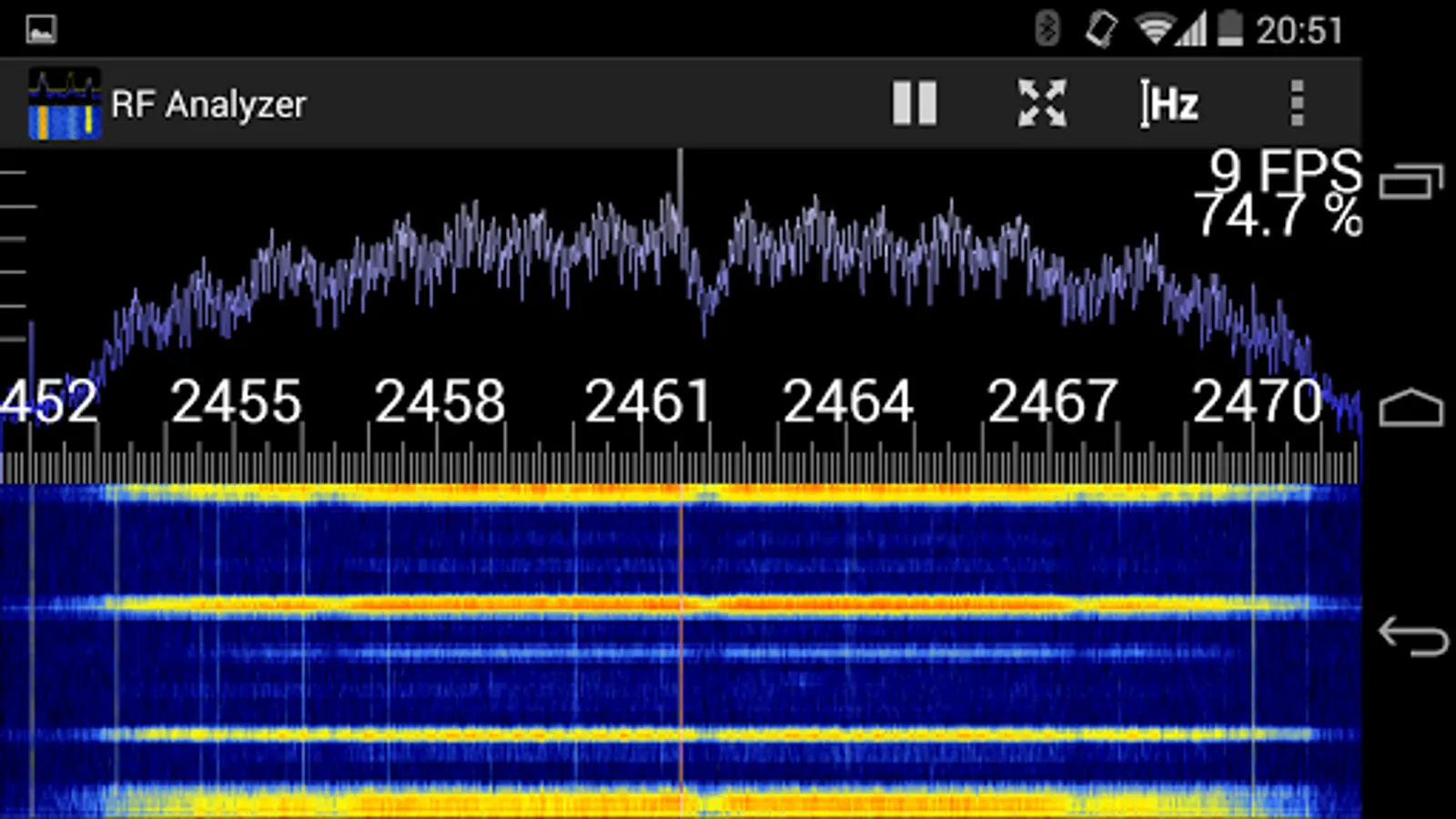The image size is (1456, 819).
Task: Tap the 2455 frequency label
Action: coord(236,401)
